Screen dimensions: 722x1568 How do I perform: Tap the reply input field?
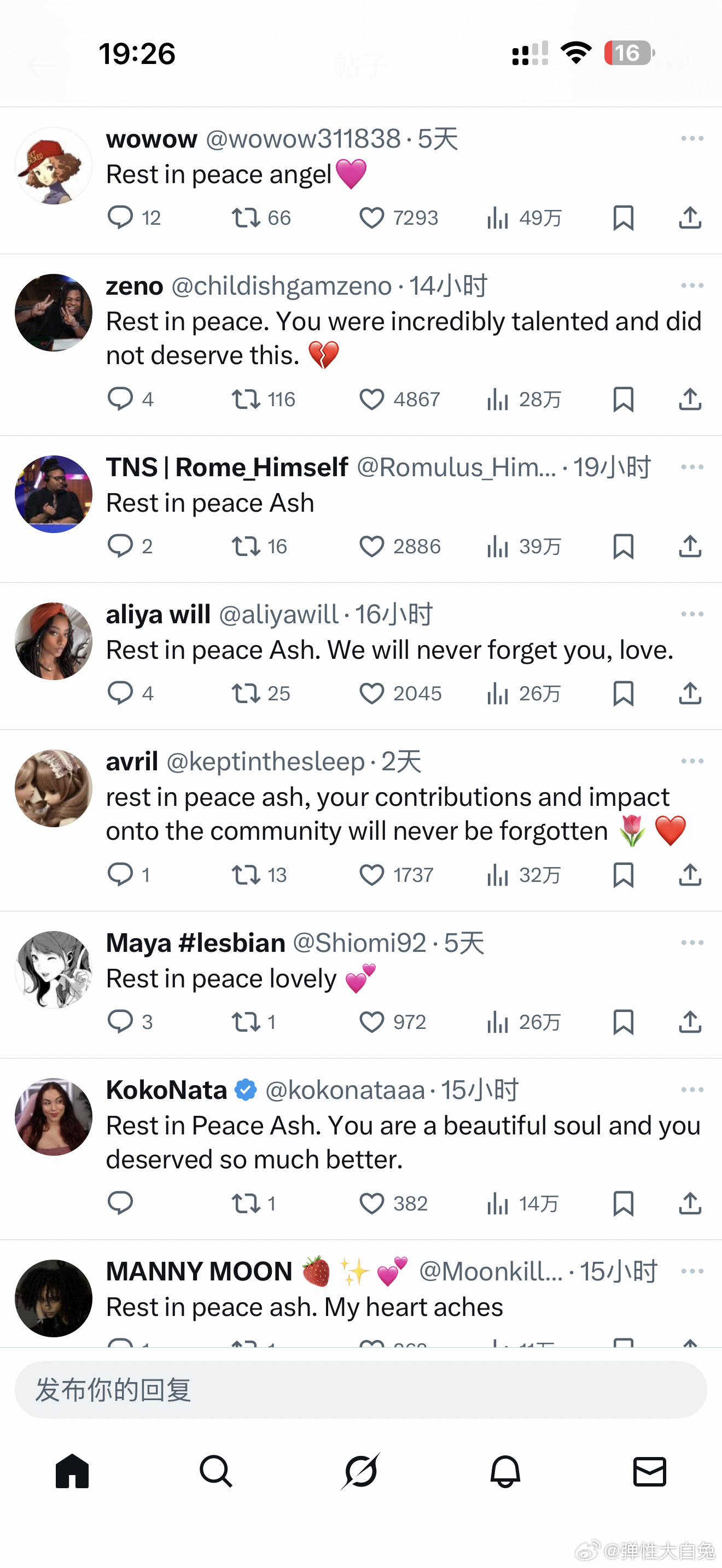pos(360,1390)
